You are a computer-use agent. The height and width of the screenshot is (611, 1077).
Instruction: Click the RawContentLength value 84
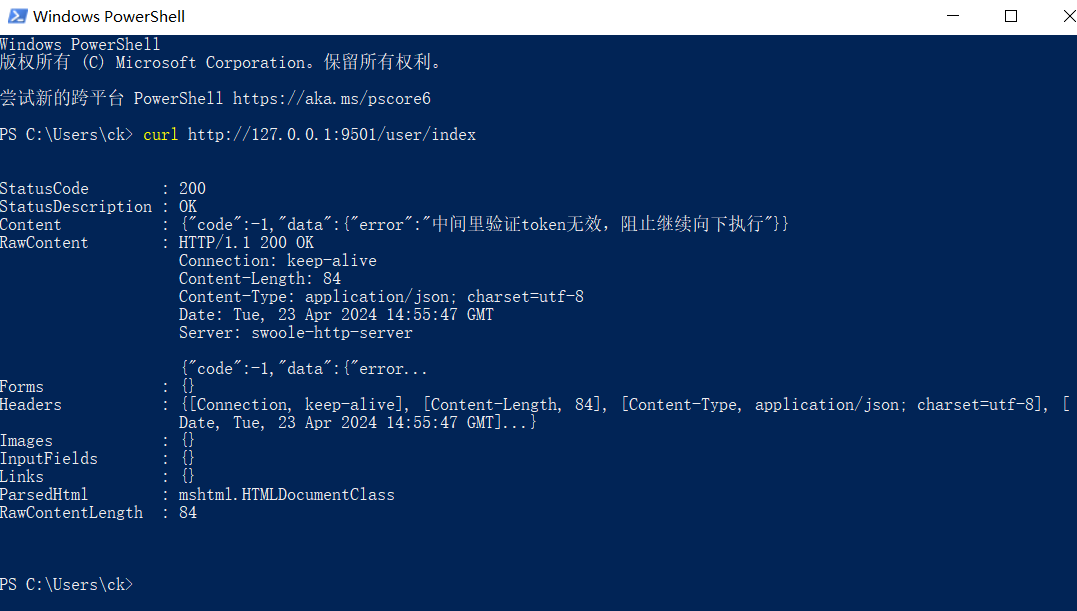(188, 513)
